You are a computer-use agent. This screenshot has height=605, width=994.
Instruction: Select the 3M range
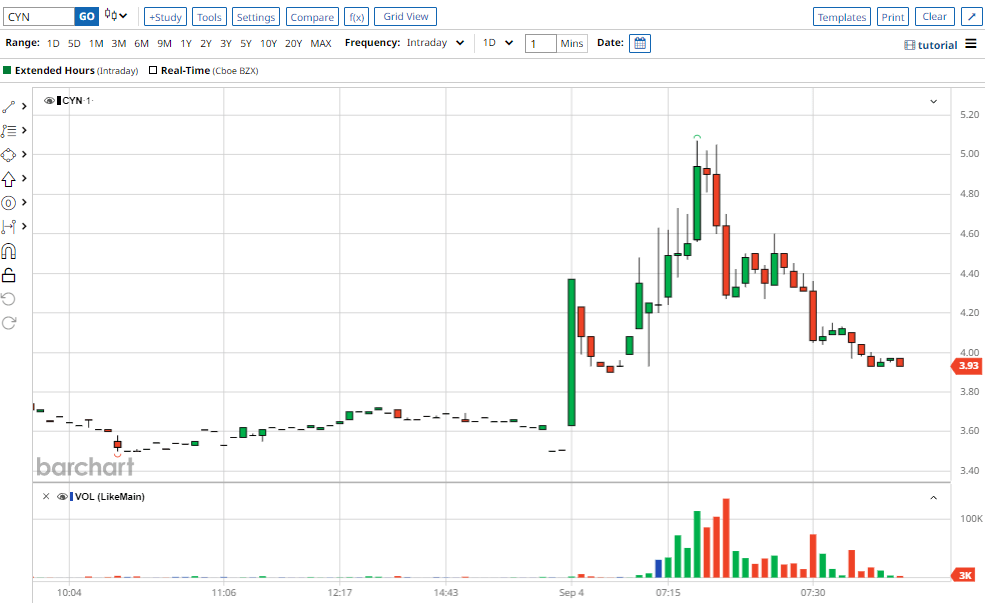pyautogui.click(x=119, y=44)
